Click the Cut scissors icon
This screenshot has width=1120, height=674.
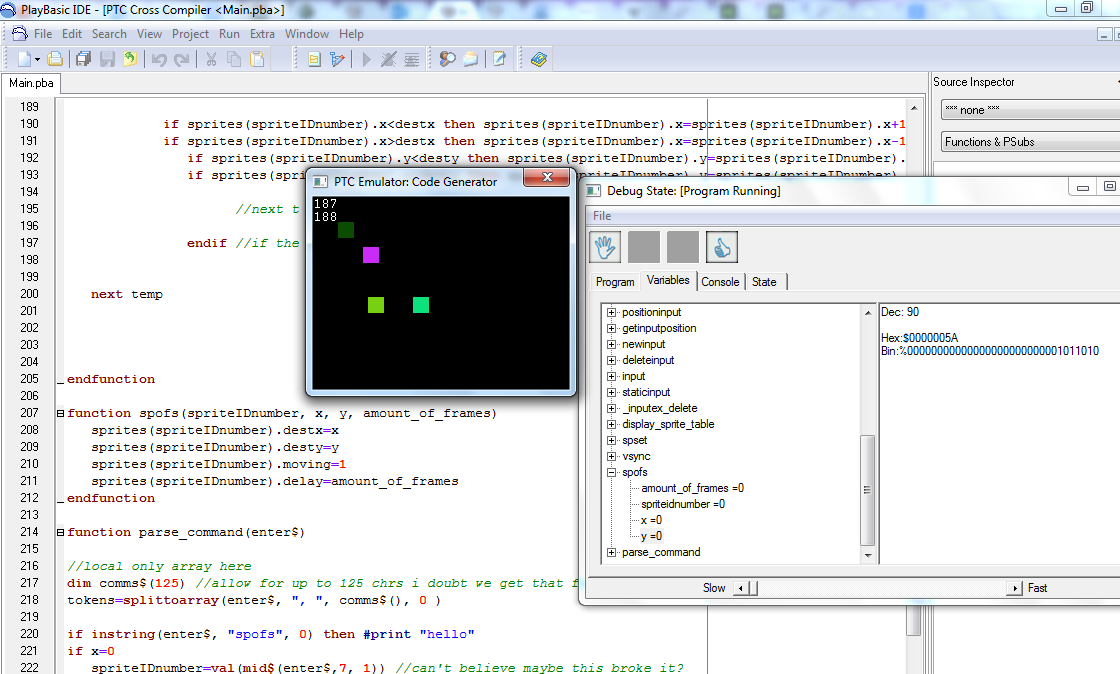pos(211,59)
